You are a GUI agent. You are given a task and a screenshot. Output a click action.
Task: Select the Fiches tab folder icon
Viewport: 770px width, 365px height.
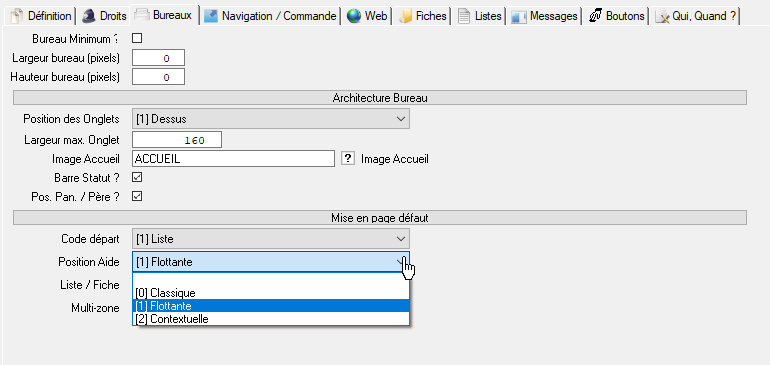[x=405, y=16]
